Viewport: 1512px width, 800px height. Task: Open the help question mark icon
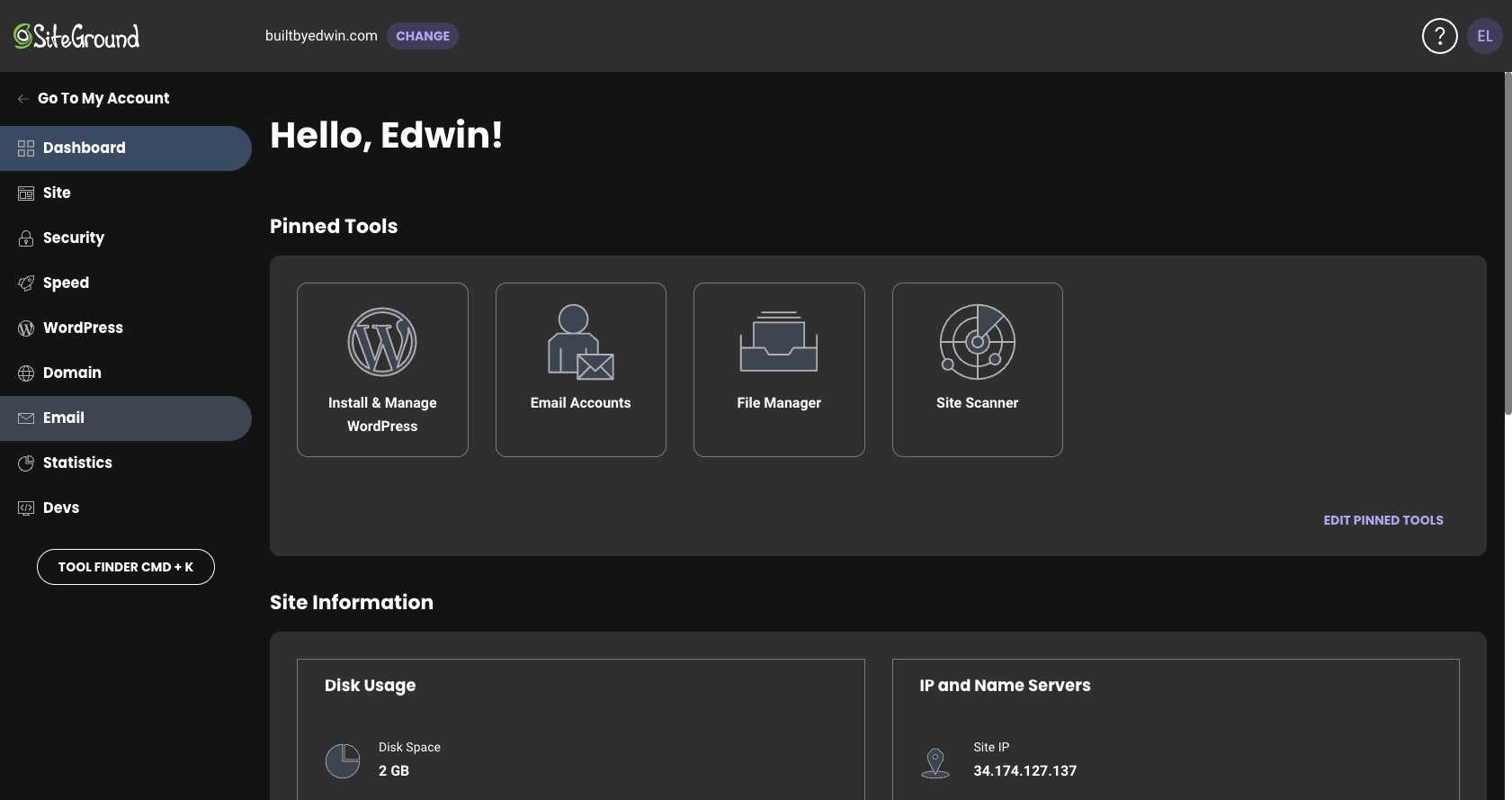coord(1439,36)
